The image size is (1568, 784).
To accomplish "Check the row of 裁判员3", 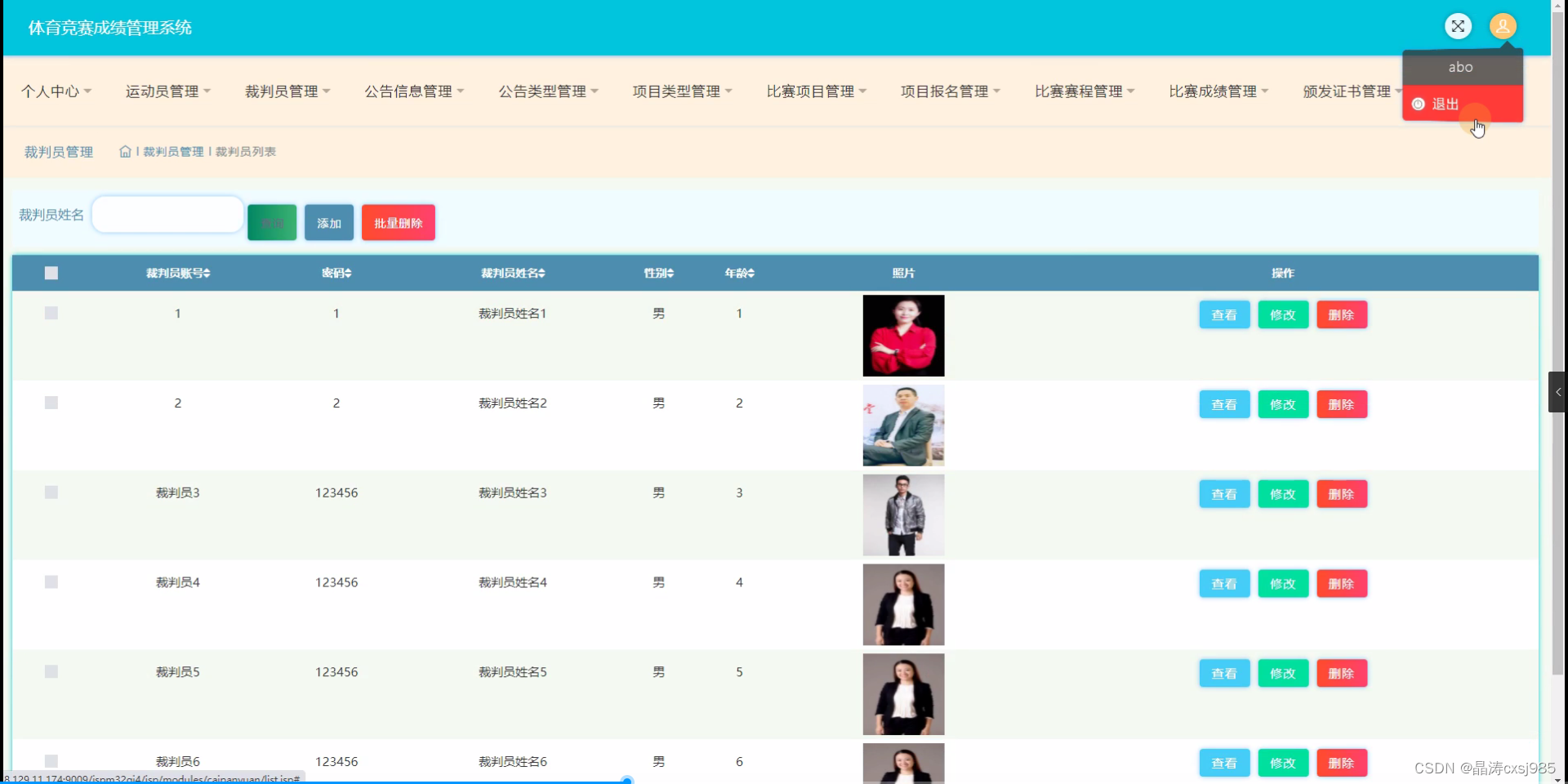I will [x=51, y=492].
